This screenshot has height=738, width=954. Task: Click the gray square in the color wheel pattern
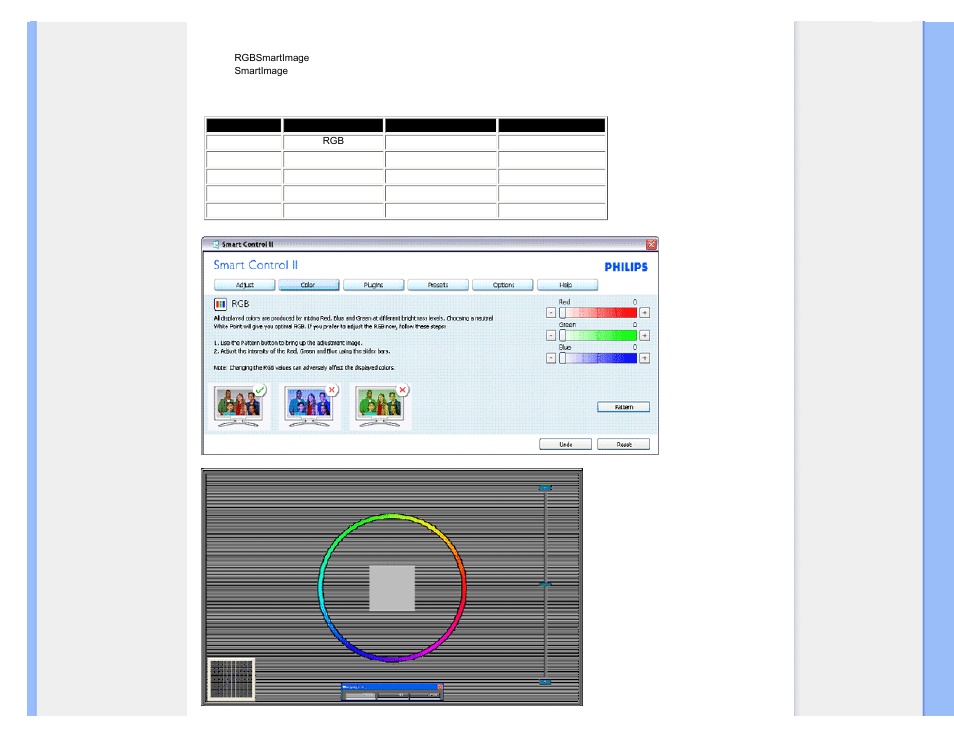tap(392, 588)
